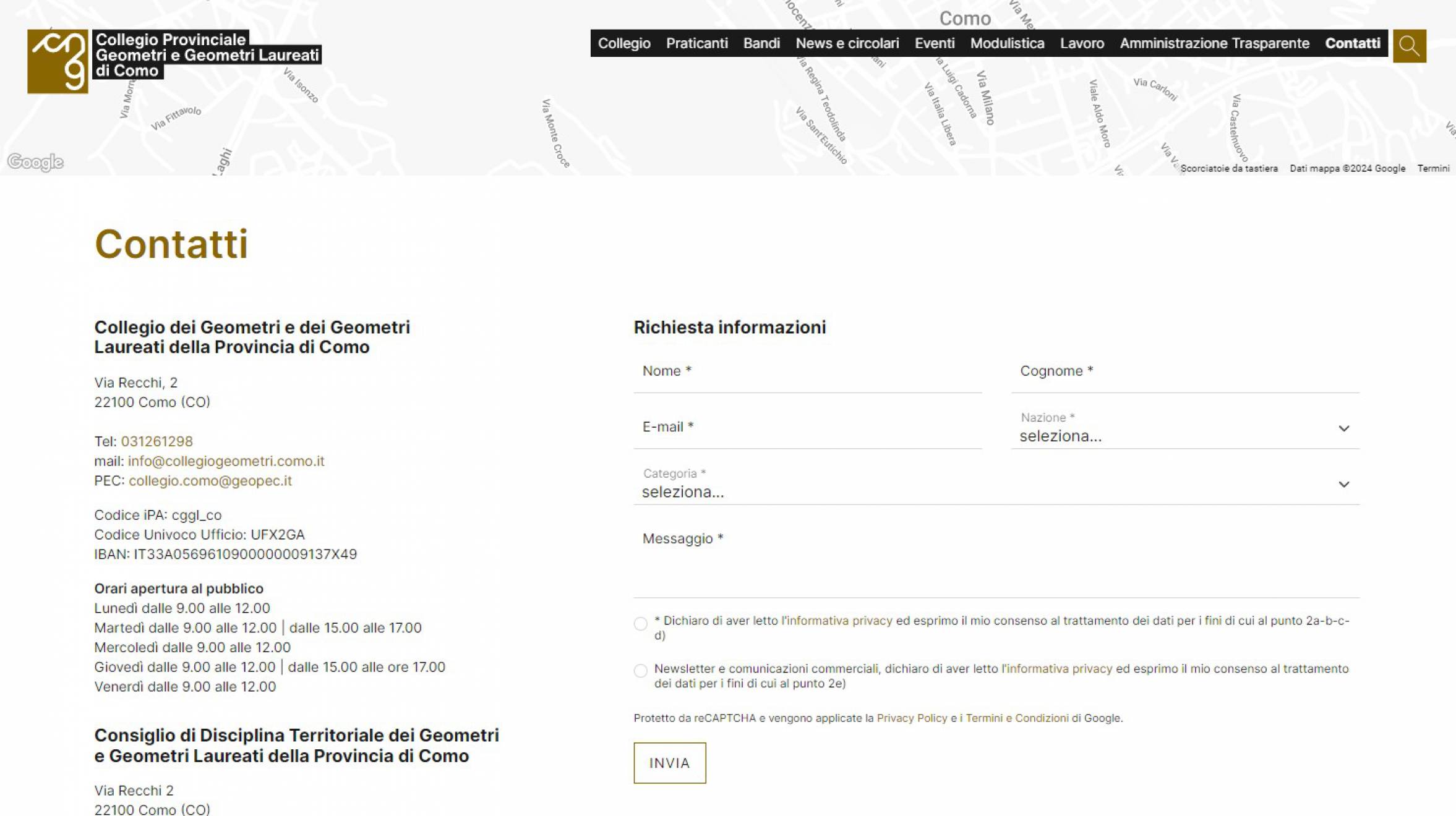Click the INVIA submit button

coord(669,763)
